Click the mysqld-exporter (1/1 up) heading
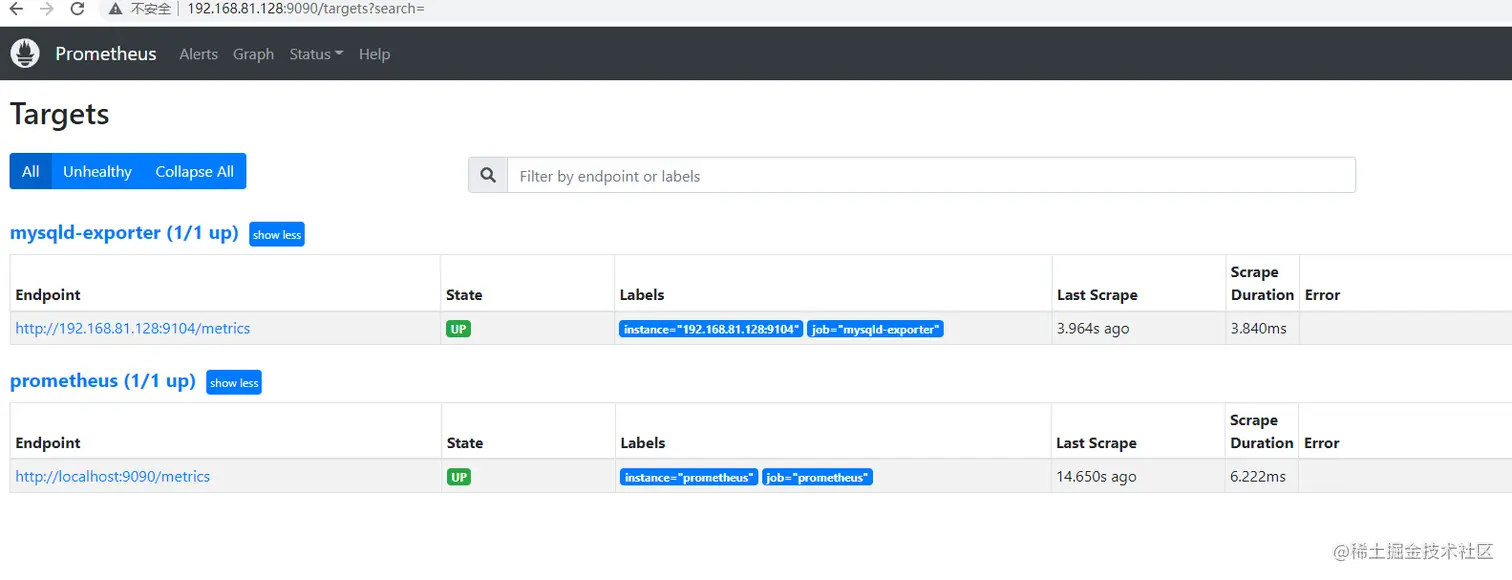The width and height of the screenshot is (1512, 580). (x=124, y=233)
